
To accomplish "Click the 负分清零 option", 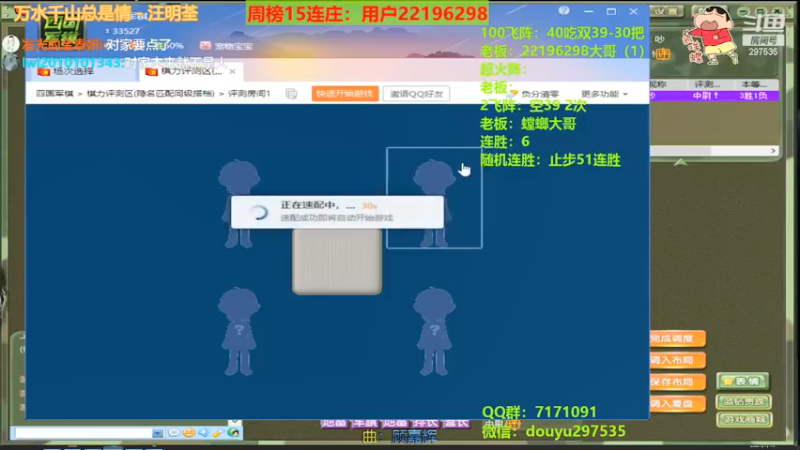I will (x=535, y=94).
